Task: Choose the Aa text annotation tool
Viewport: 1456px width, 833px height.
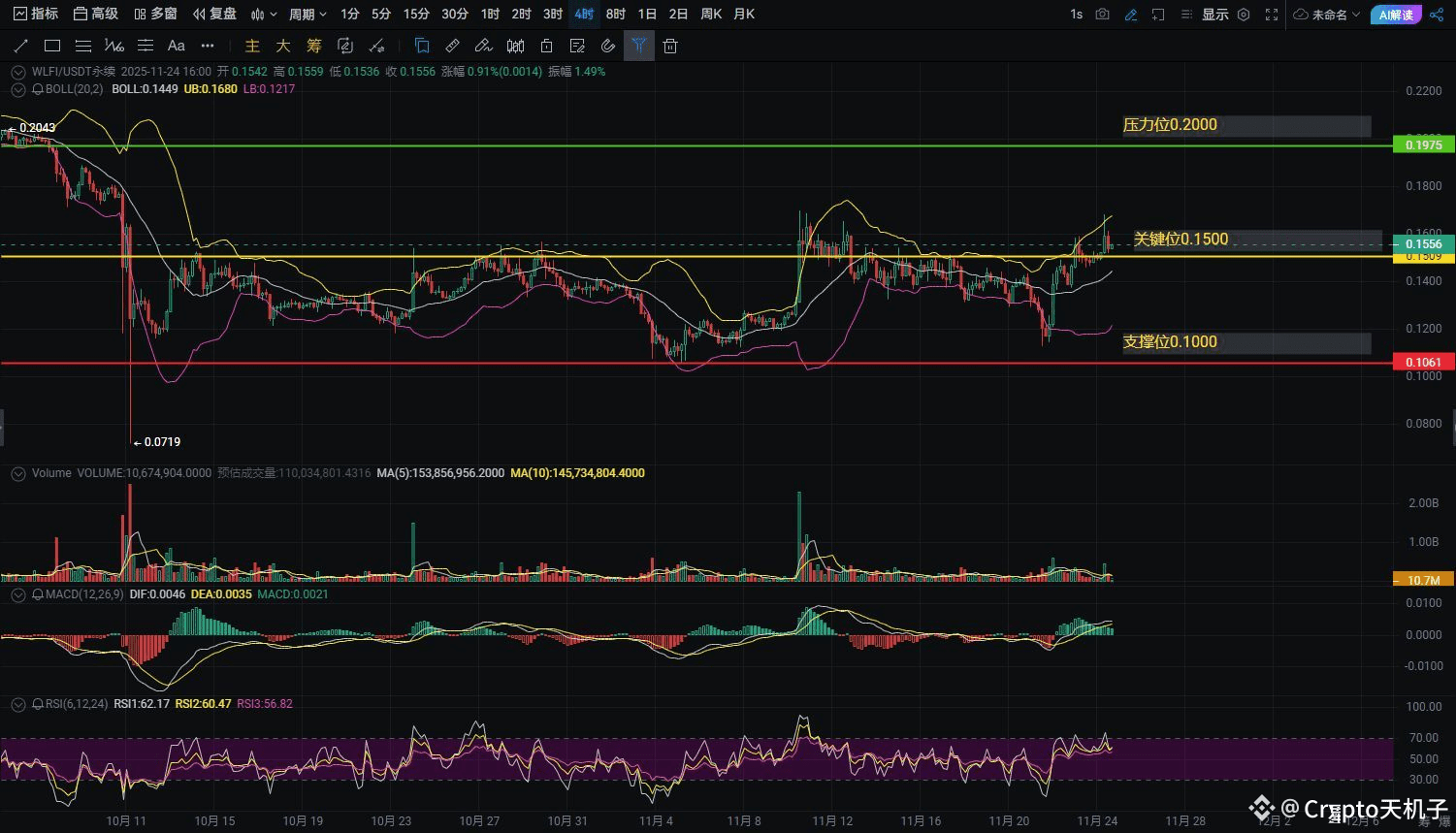Action: [x=176, y=46]
